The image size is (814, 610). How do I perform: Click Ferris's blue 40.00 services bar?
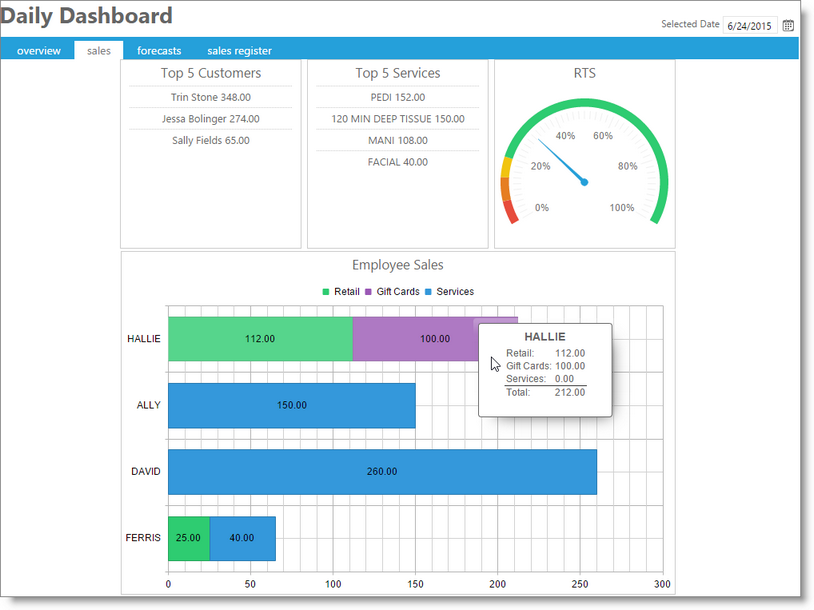point(242,538)
